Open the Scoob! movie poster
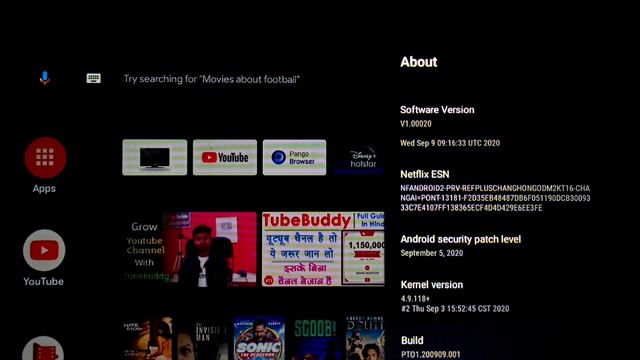The width and height of the screenshot is (640, 360). pyautogui.click(x=315, y=338)
